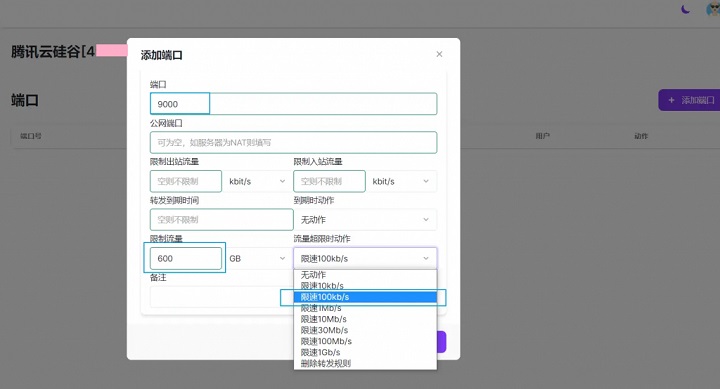The image size is (720, 389).
Task: Click the 添加端口 button with plus icon
Action: (x=689, y=100)
